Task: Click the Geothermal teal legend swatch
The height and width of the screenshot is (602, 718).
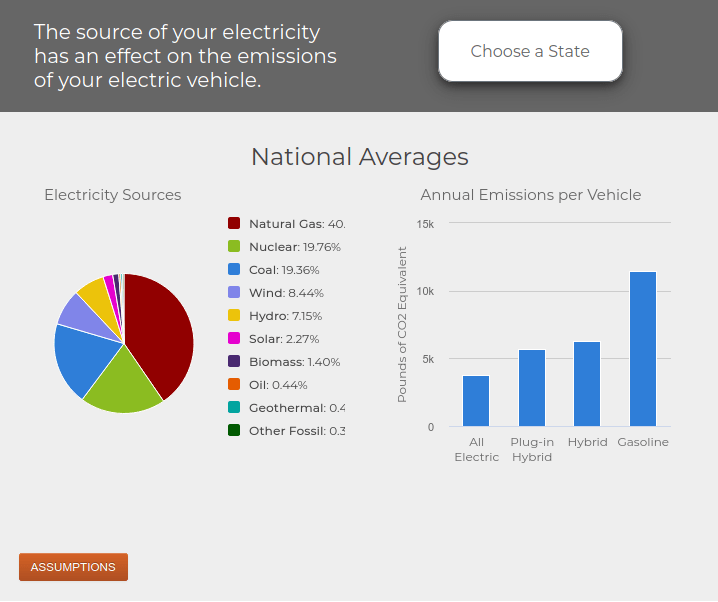Action: point(234,408)
